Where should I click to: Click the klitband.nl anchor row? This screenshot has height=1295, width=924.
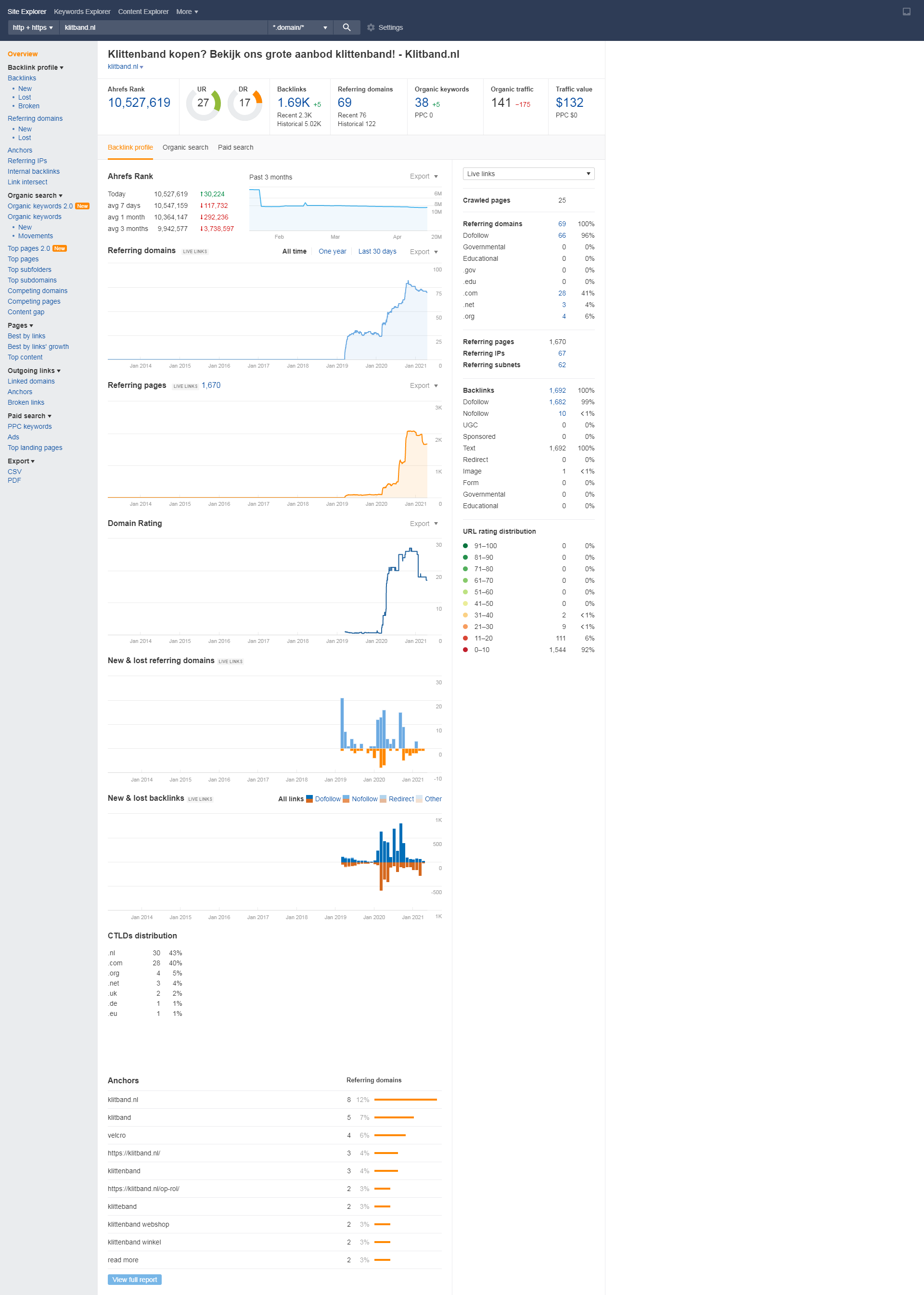pos(274,1100)
